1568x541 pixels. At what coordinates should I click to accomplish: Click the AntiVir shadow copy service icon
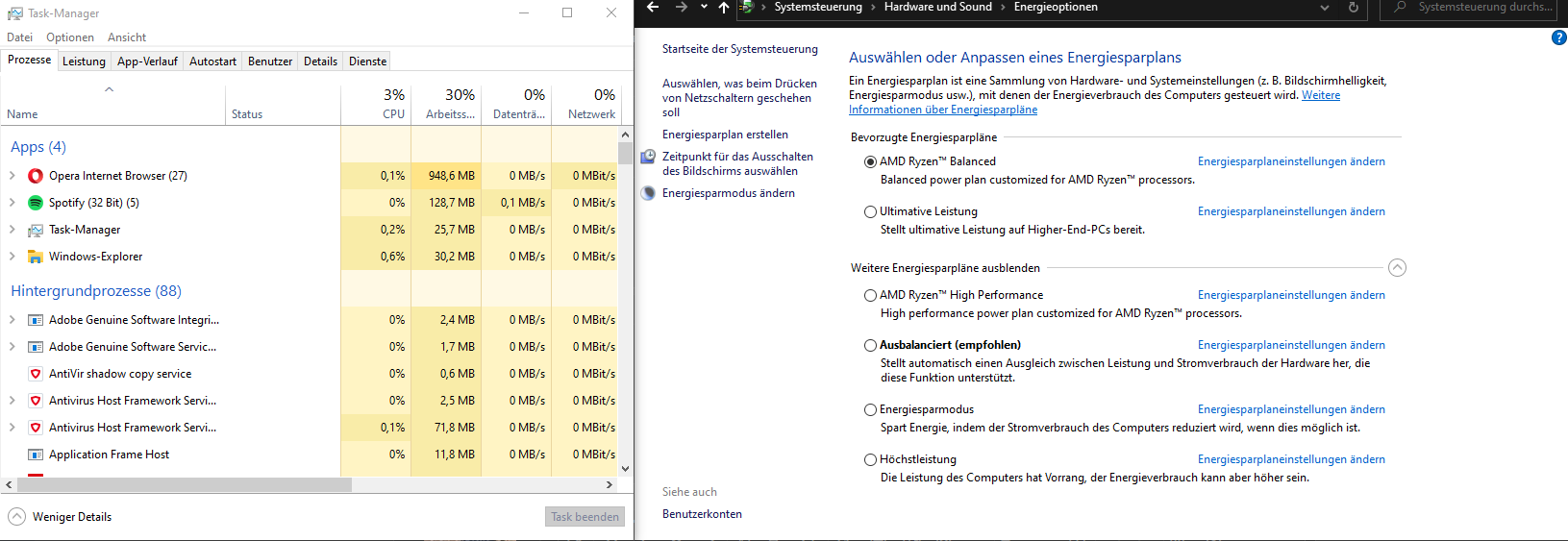pos(36,374)
